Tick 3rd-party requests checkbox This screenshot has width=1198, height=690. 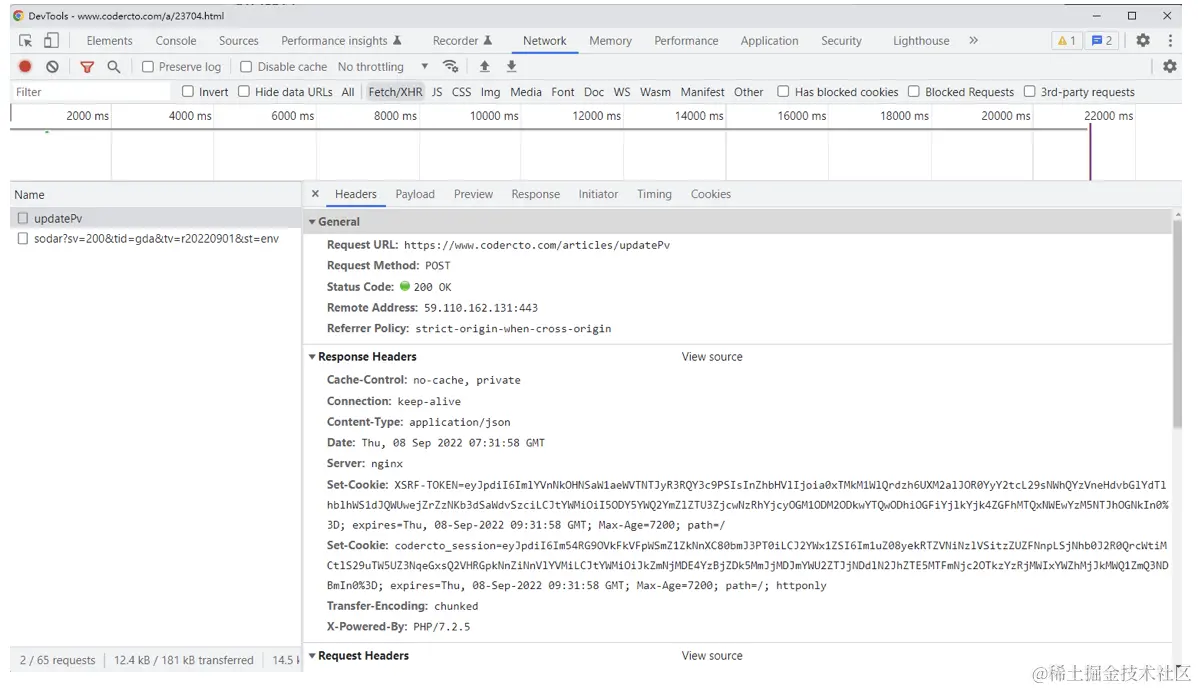click(1029, 92)
